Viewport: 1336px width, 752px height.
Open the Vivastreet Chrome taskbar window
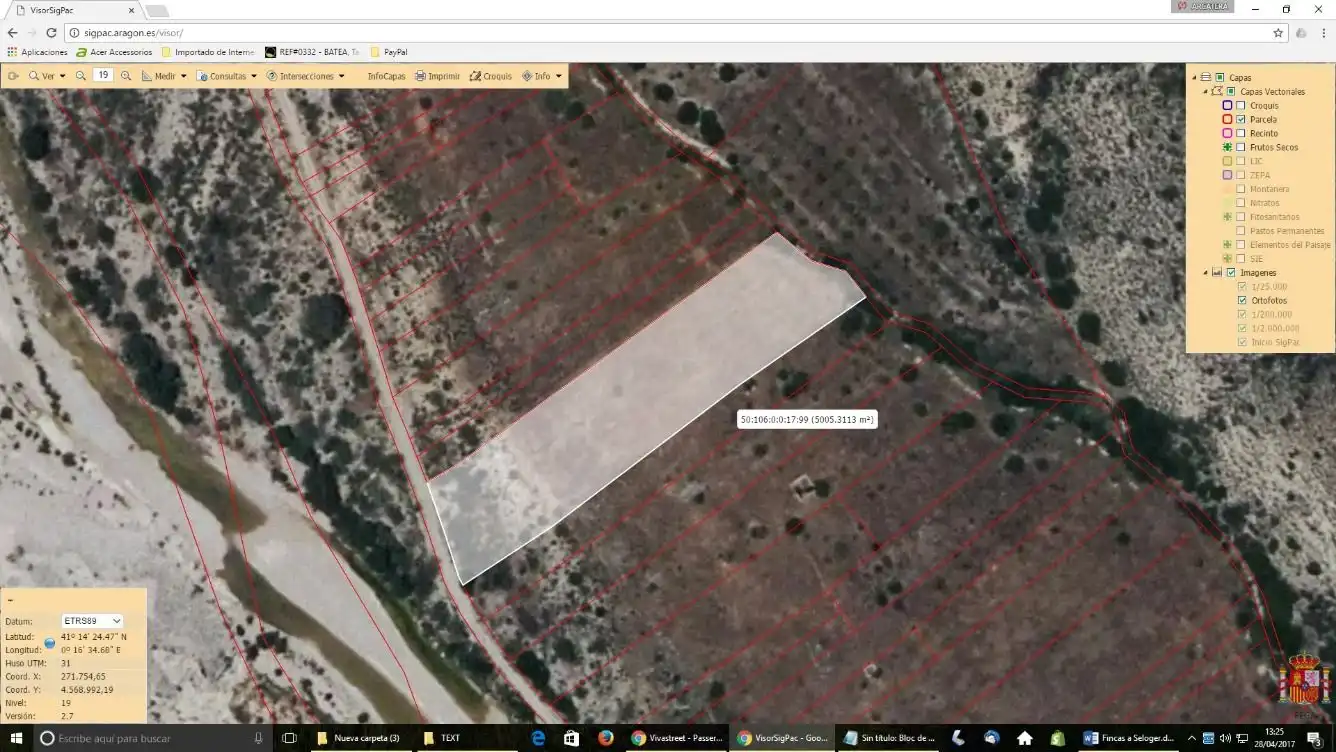[x=676, y=738]
